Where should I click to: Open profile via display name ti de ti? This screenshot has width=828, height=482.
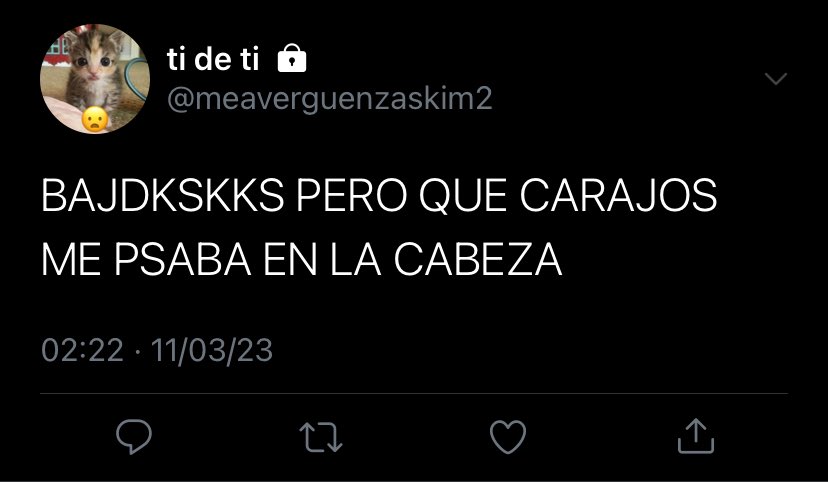[213, 59]
